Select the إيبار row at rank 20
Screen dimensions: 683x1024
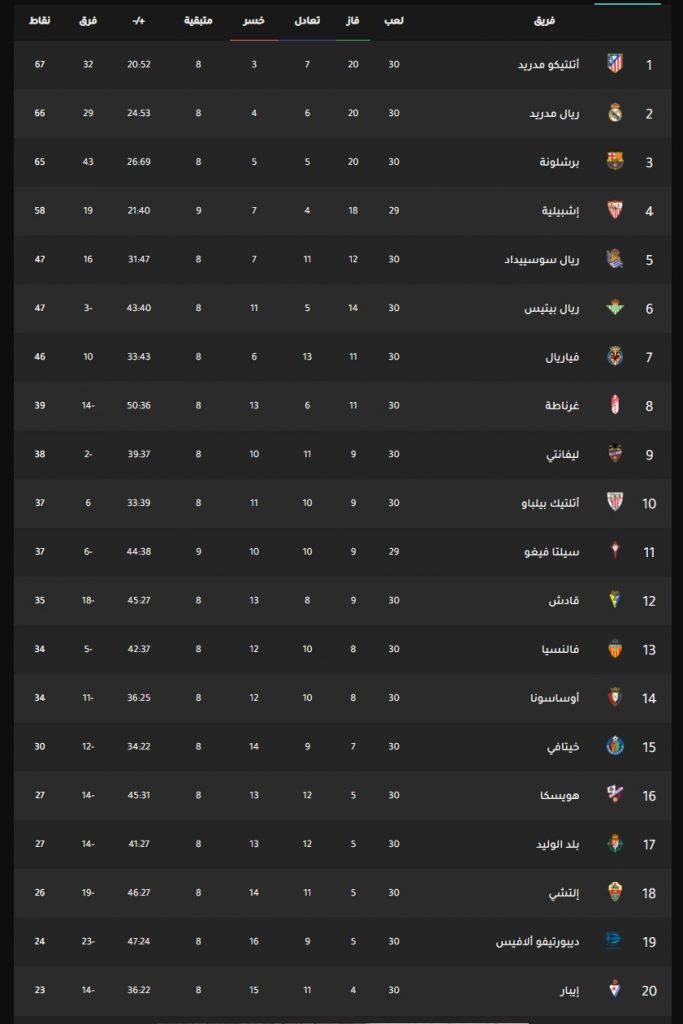pos(342,990)
